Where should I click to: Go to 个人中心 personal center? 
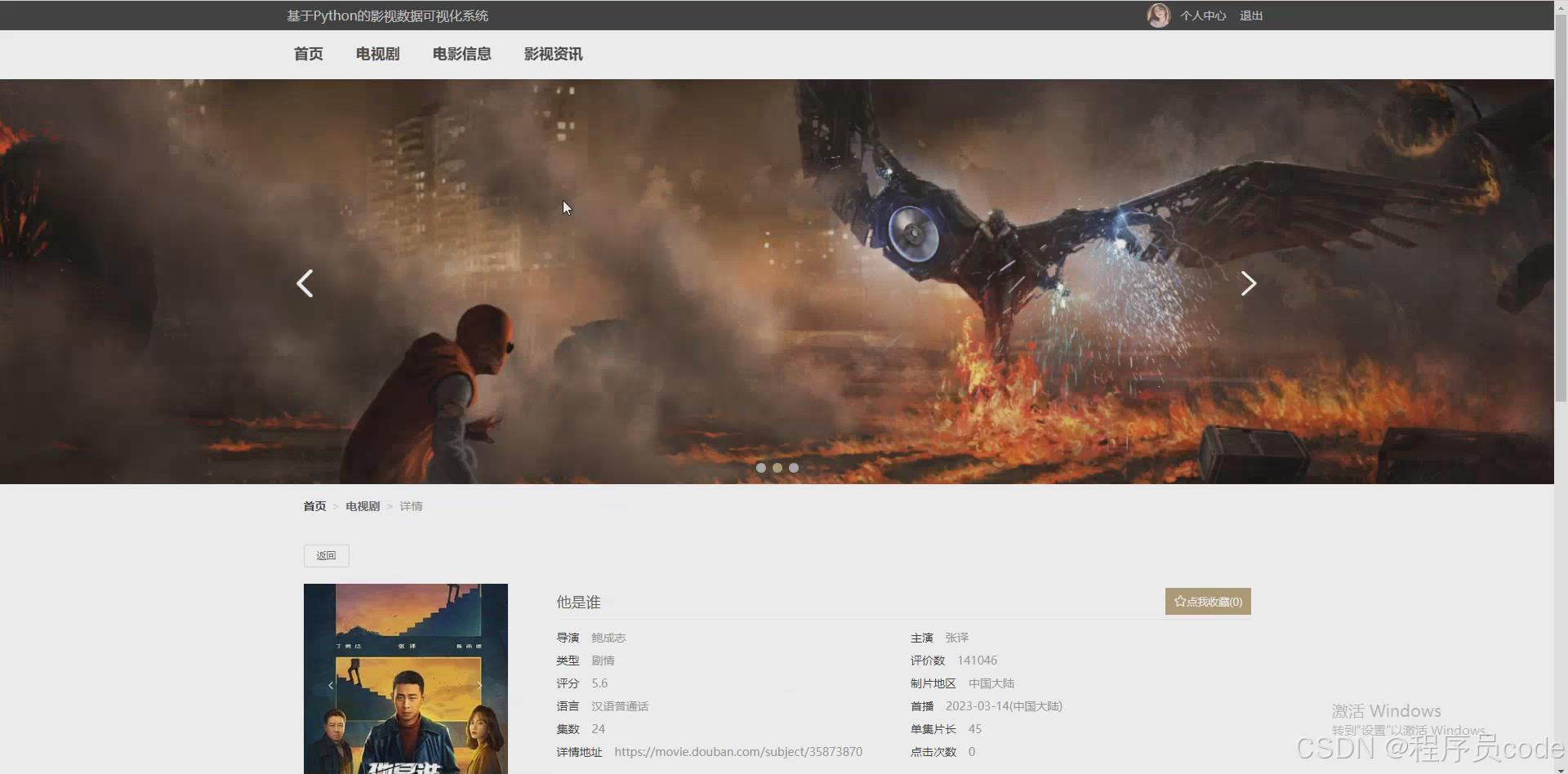pos(1203,16)
